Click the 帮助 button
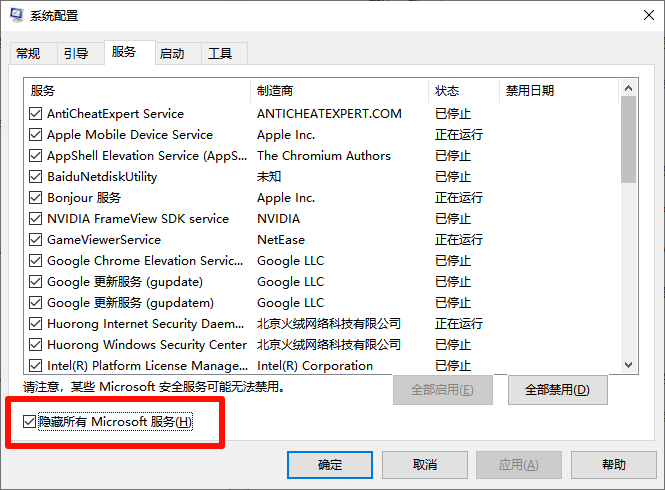 click(x=614, y=465)
